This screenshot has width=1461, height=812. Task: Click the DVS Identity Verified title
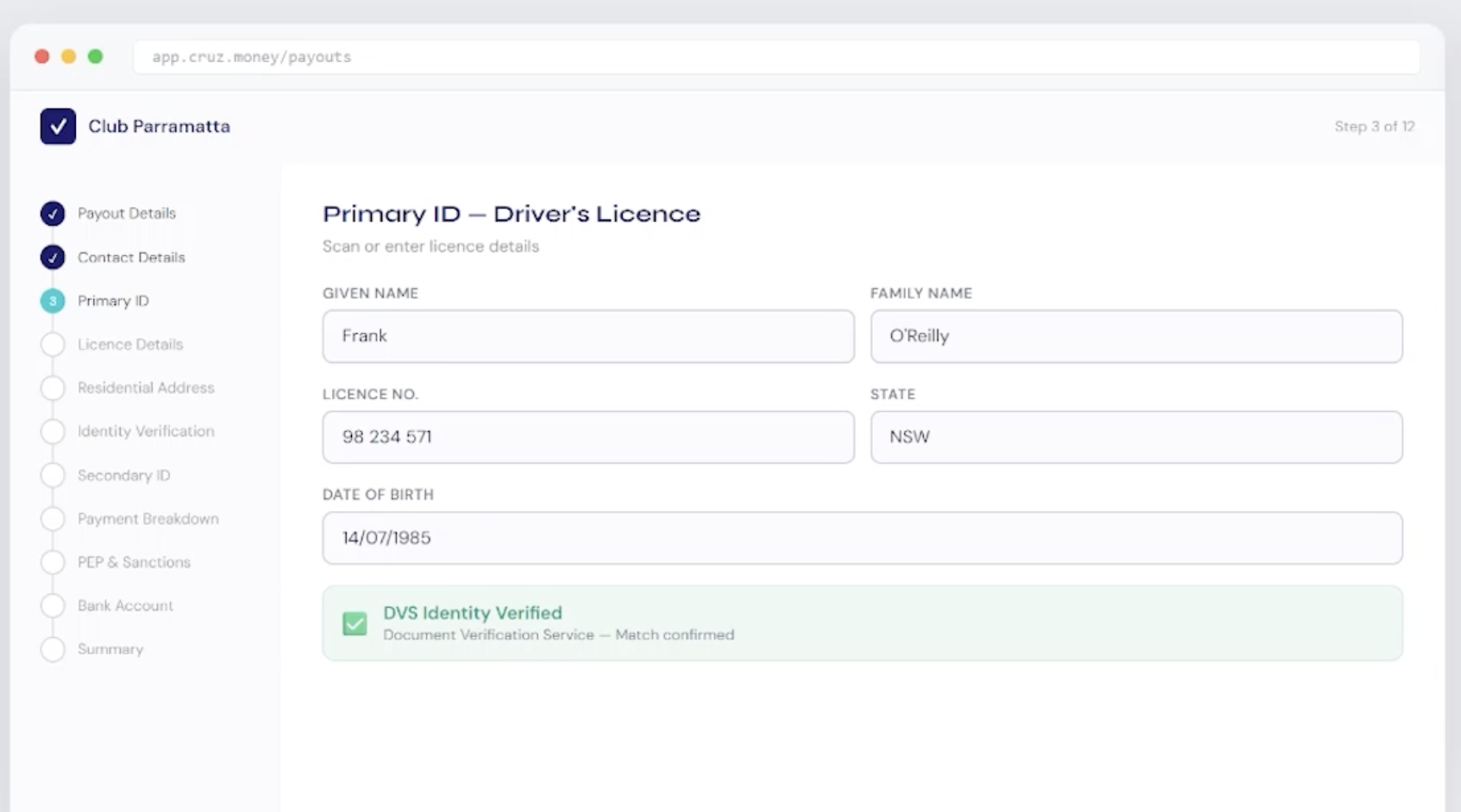(473, 613)
